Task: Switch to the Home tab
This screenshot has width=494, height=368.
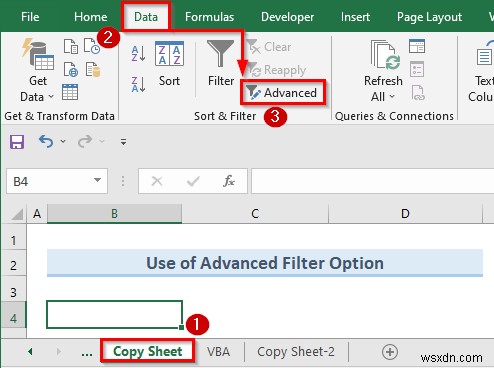Action: tap(90, 17)
